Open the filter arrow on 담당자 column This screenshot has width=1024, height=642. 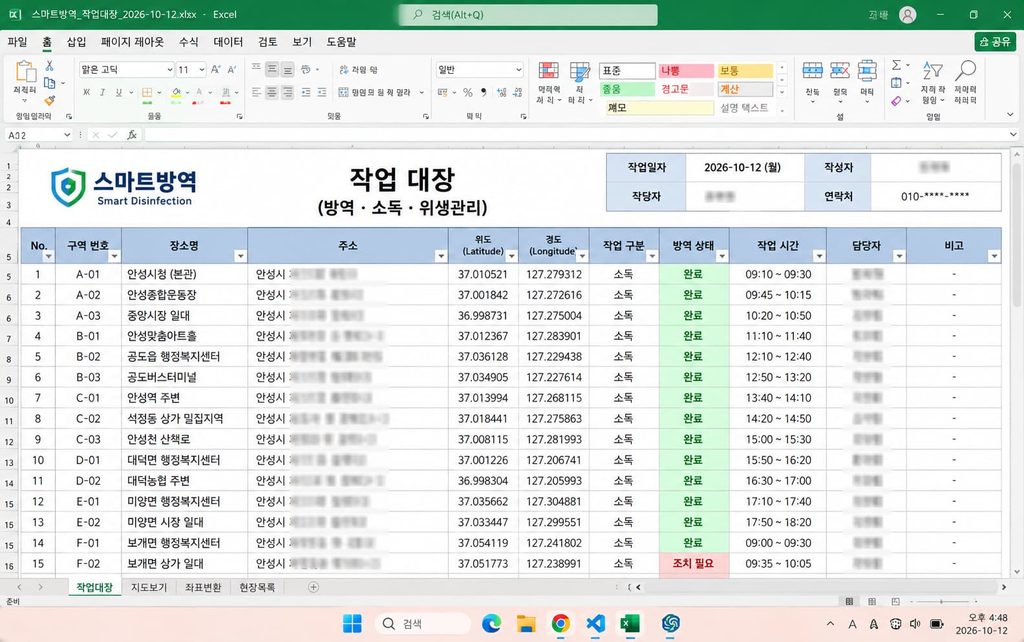click(x=899, y=256)
